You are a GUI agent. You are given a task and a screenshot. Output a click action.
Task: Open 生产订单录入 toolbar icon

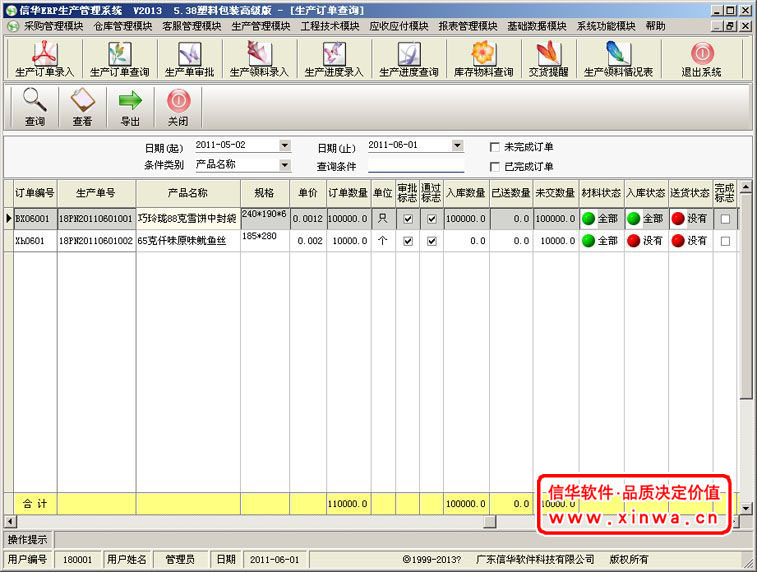44,59
